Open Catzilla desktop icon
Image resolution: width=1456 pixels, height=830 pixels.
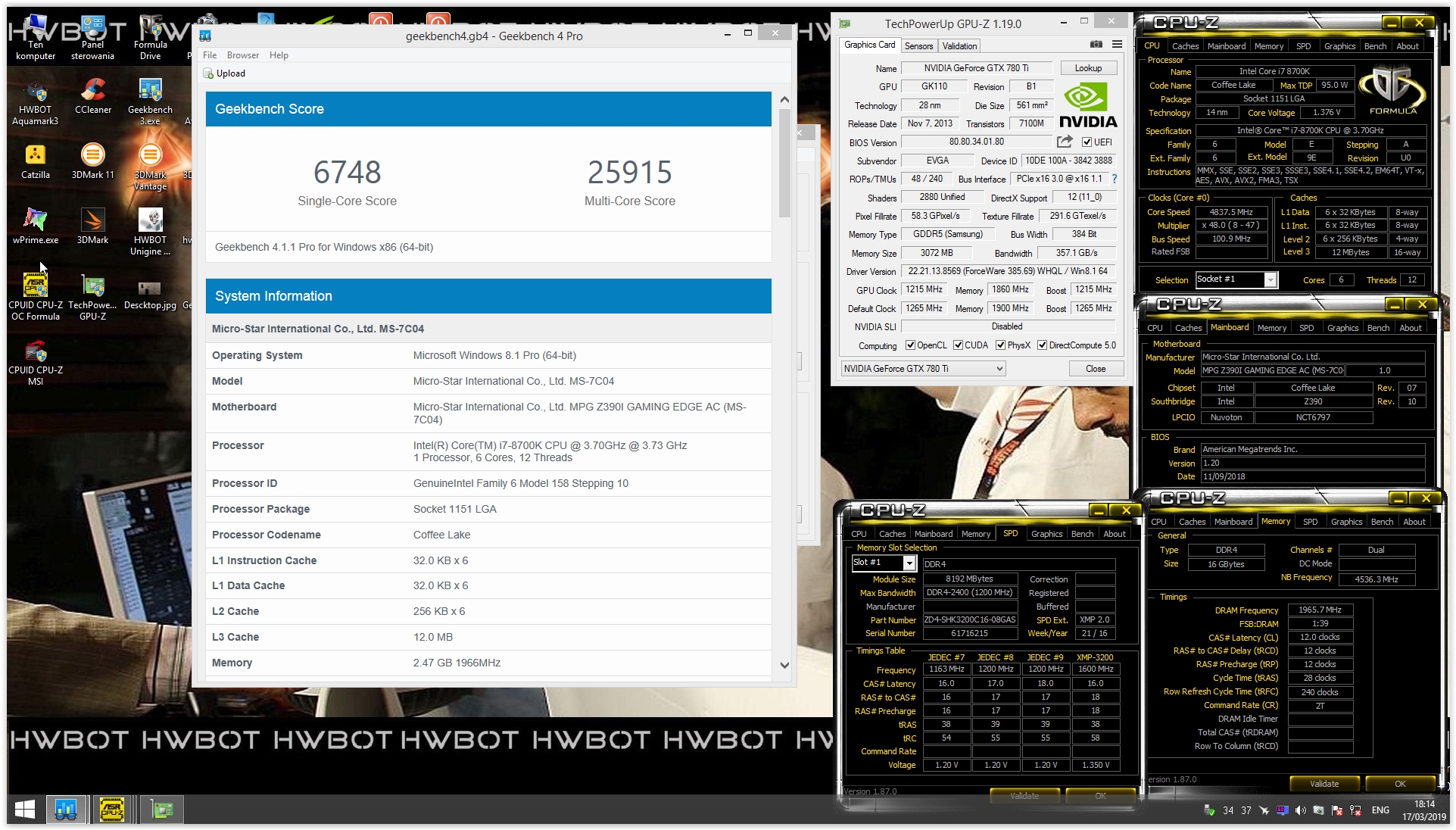[x=36, y=161]
